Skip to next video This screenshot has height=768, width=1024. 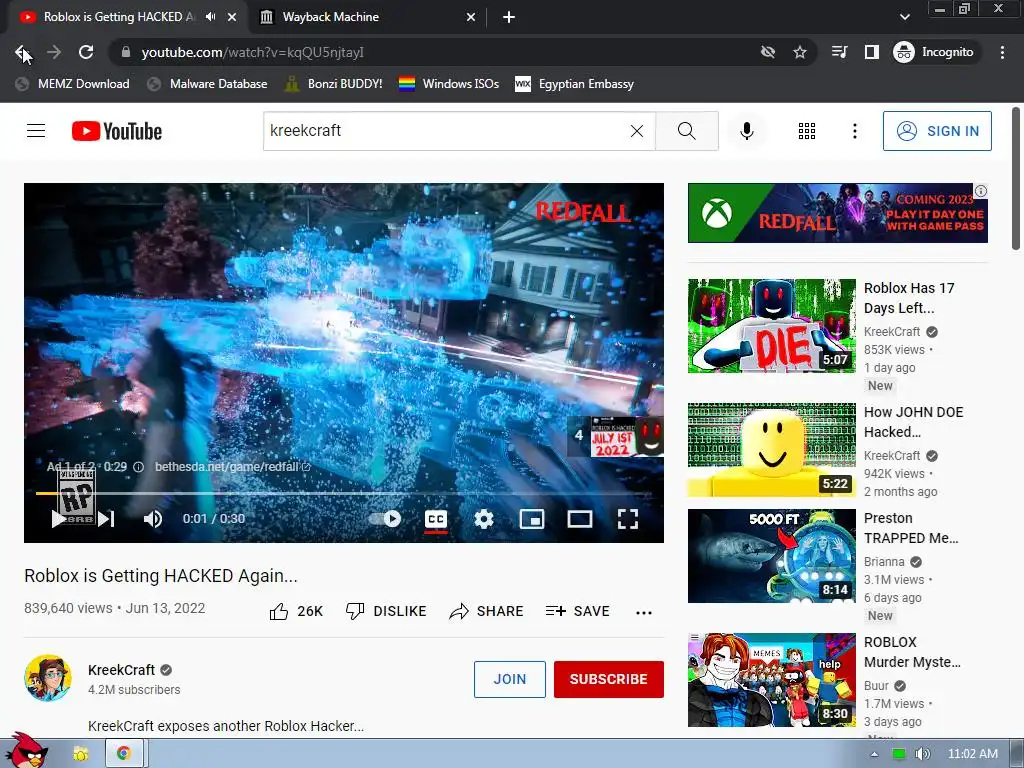tap(106, 519)
